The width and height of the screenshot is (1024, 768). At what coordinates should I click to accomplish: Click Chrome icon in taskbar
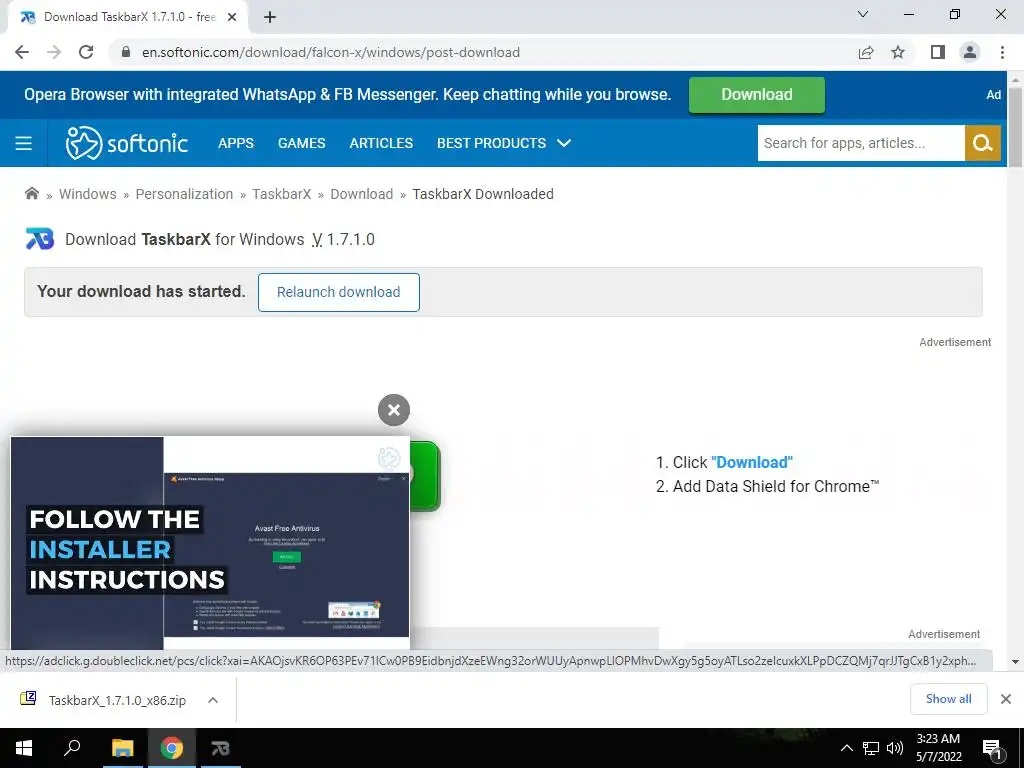click(x=172, y=748)
